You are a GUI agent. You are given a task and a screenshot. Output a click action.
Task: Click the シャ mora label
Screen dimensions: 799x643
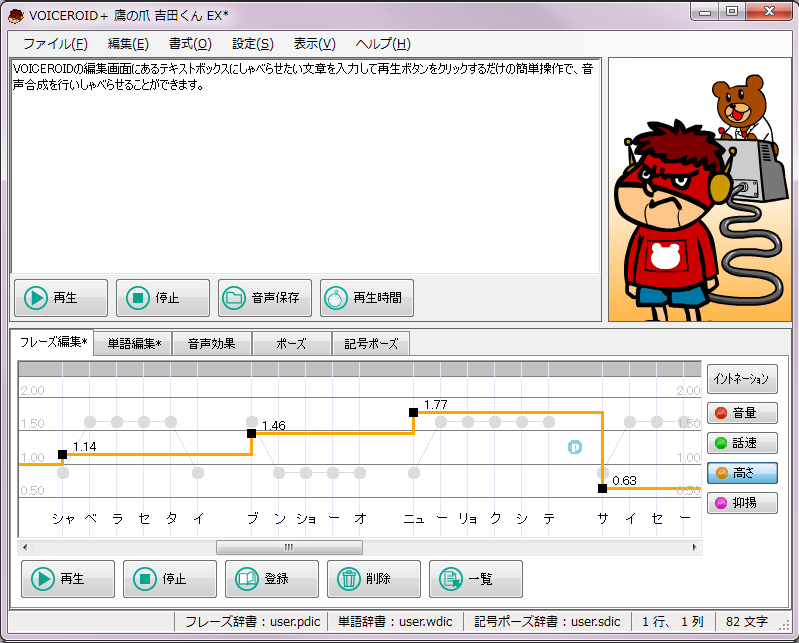point(63,519)
